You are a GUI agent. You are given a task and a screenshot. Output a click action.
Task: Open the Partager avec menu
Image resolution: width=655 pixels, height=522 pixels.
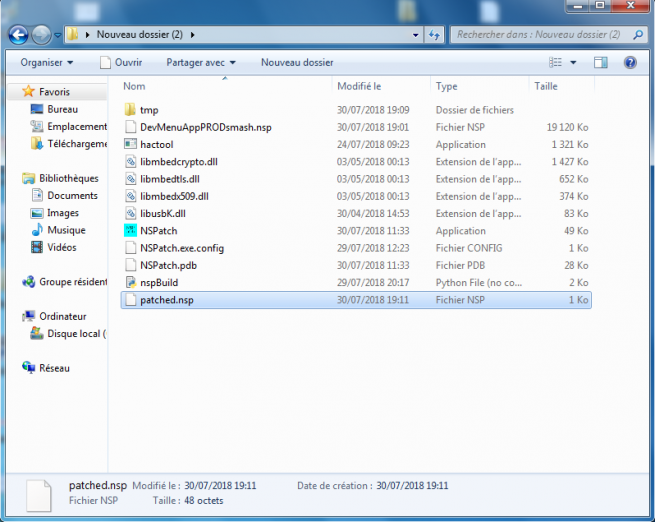(201, 63)
